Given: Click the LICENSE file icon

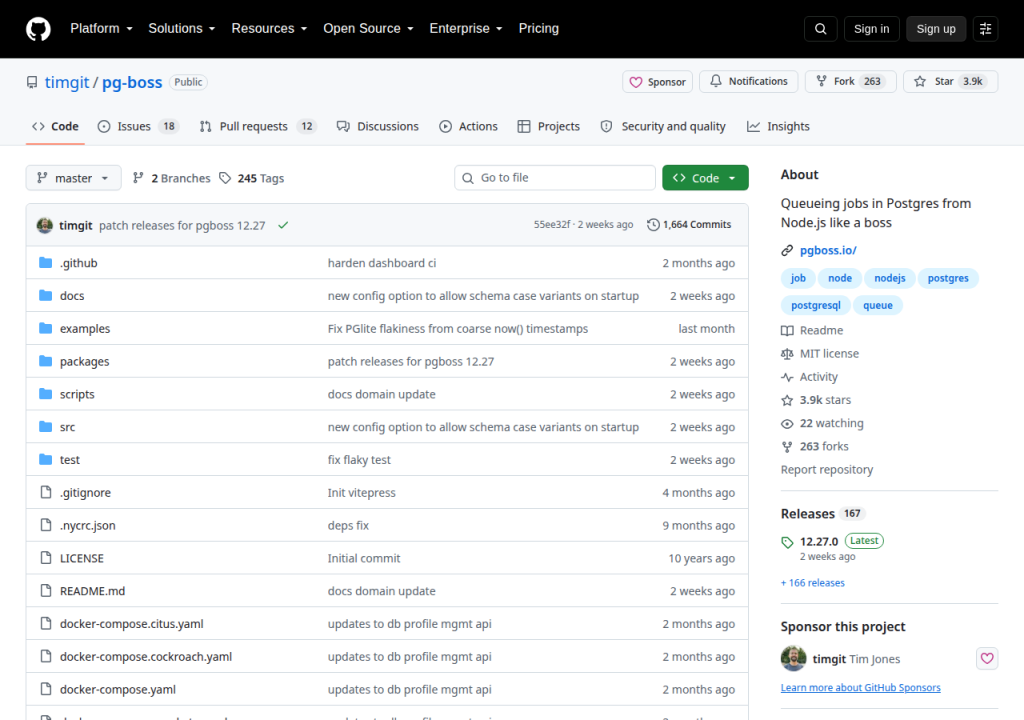Looking at the screenshot, I should (x=45, y=557).
